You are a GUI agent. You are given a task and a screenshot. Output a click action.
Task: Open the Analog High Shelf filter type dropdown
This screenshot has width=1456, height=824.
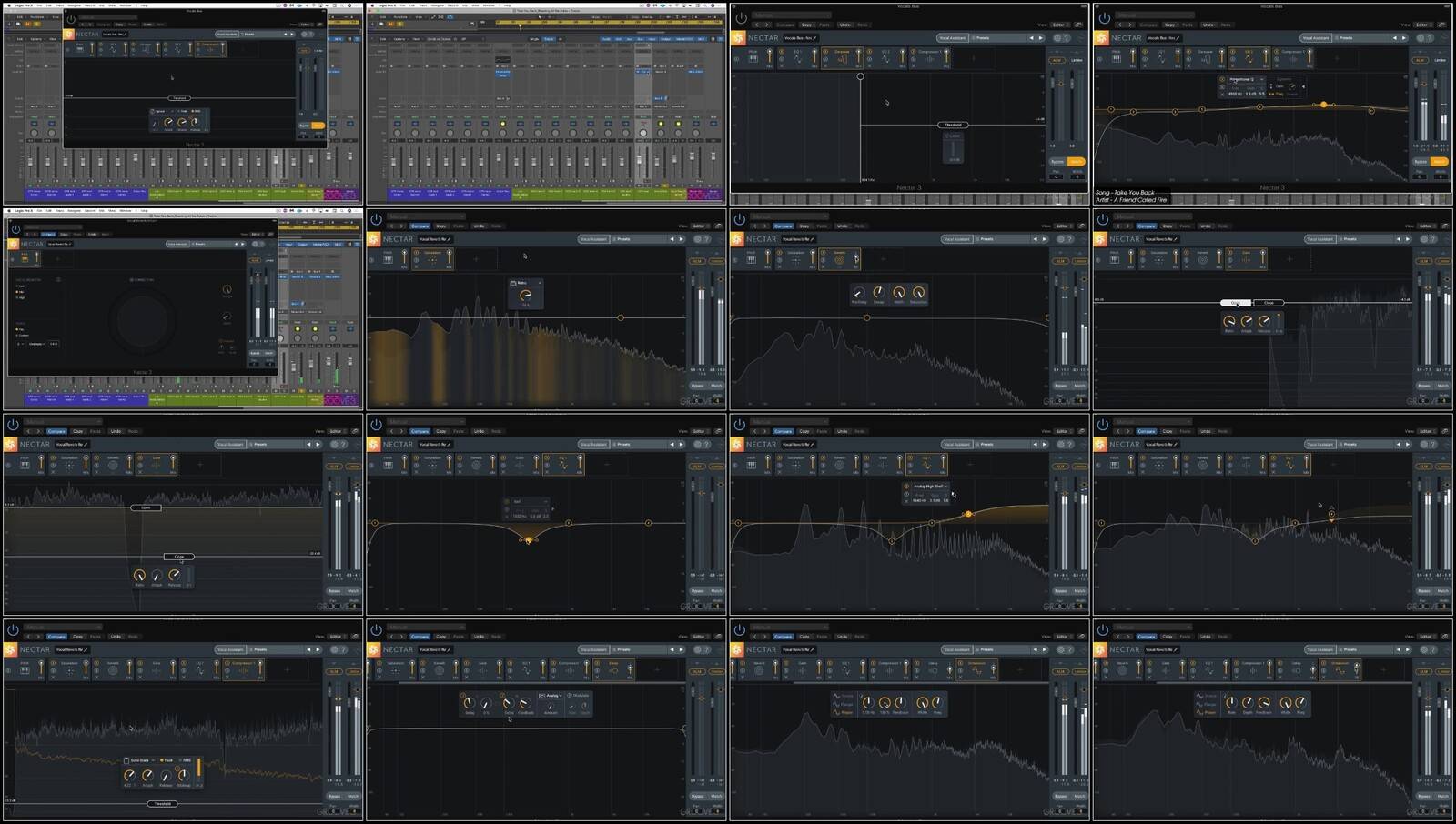[930, 487]
